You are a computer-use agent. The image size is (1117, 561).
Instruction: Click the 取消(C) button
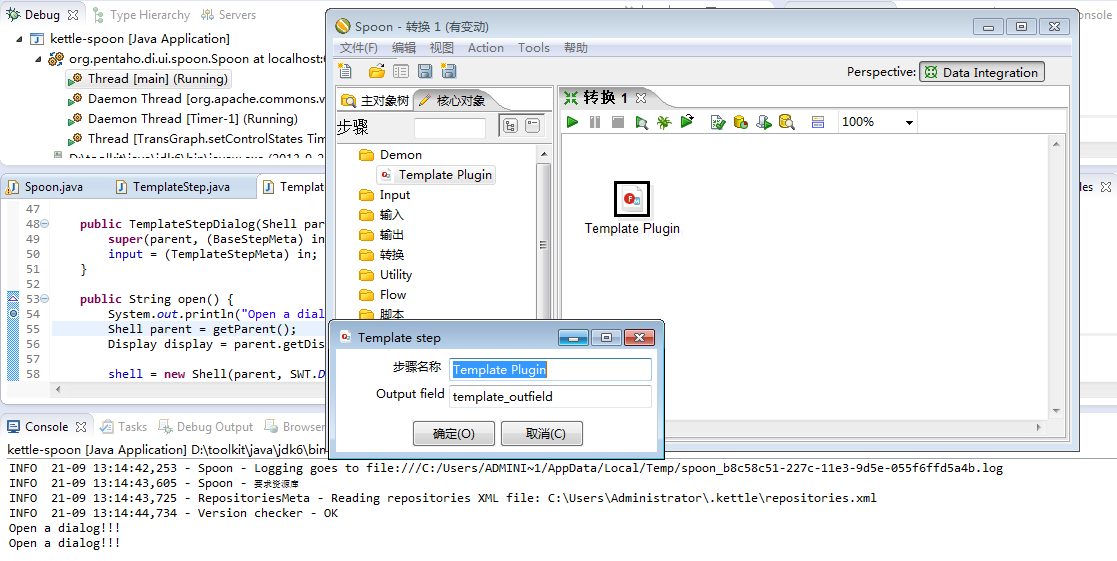click(x=542, y=433)
